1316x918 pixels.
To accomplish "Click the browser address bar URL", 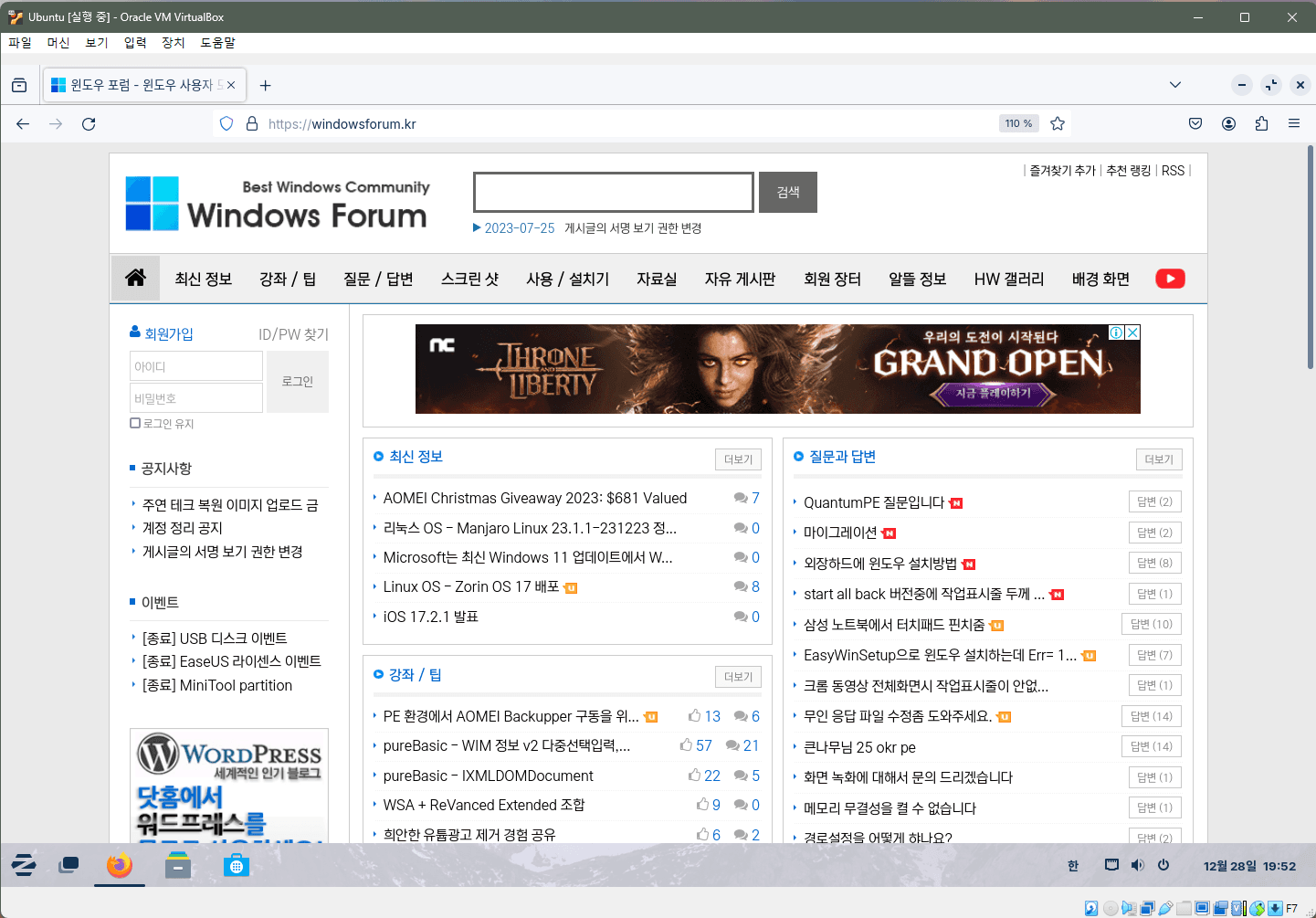I will 342,124.
